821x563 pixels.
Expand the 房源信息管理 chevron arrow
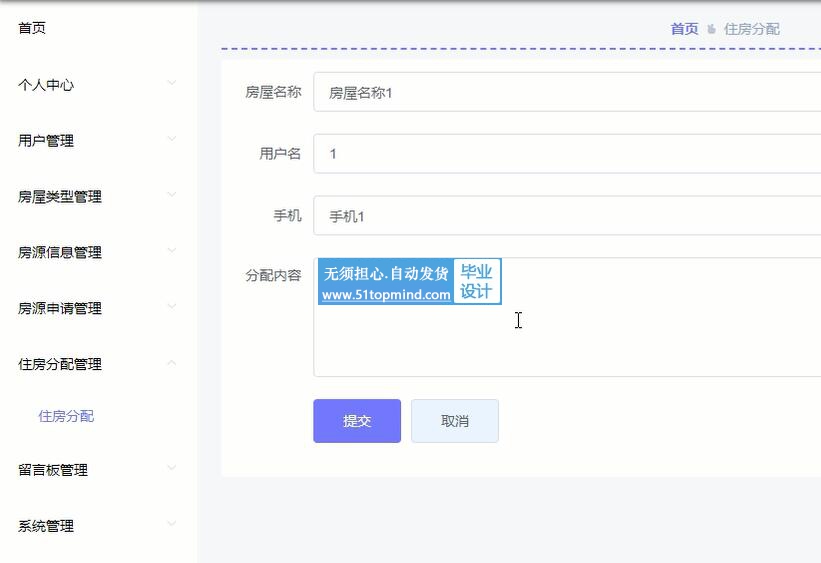pyautogui.click(x=171, y=250)
